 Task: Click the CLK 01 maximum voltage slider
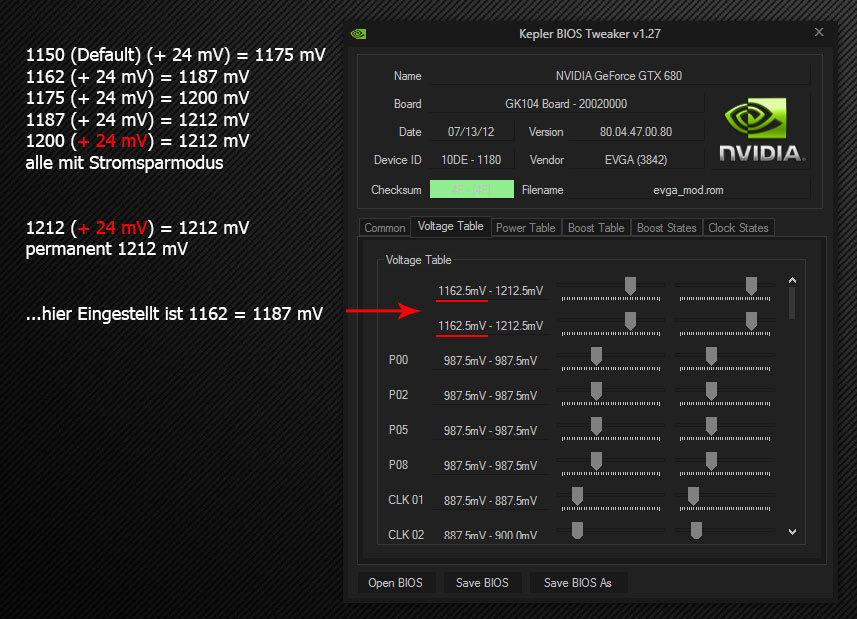click(x=694, y=496)
